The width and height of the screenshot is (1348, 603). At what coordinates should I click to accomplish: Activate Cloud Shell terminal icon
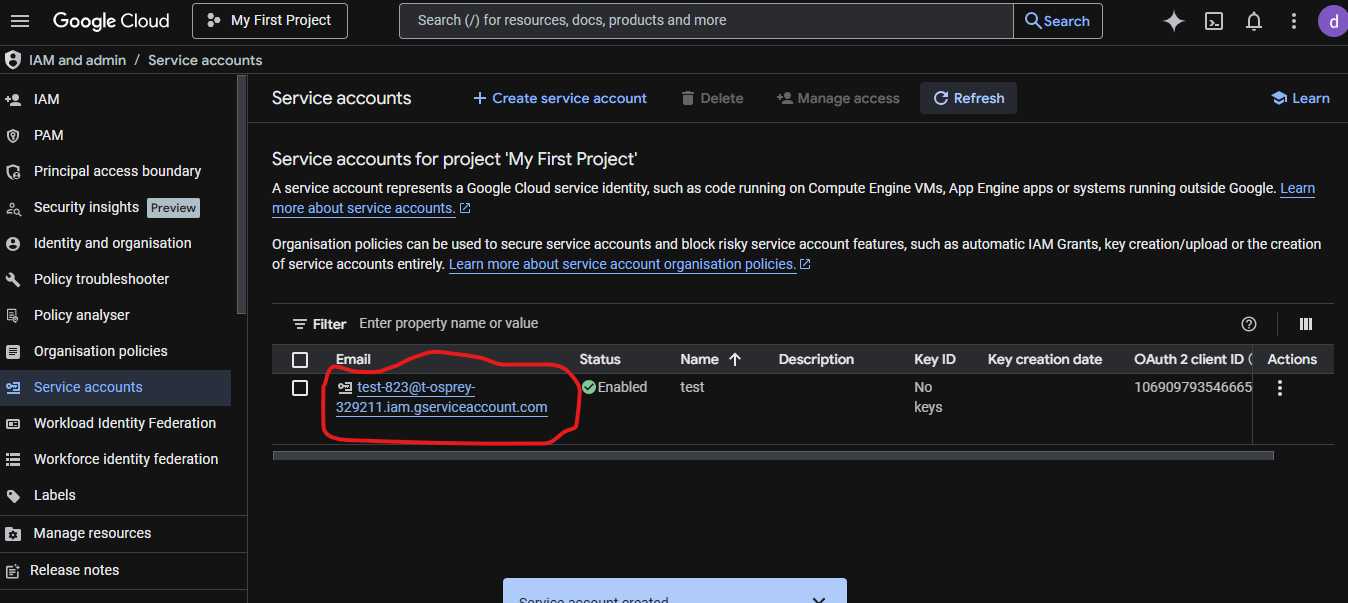tap(1213, 20)
